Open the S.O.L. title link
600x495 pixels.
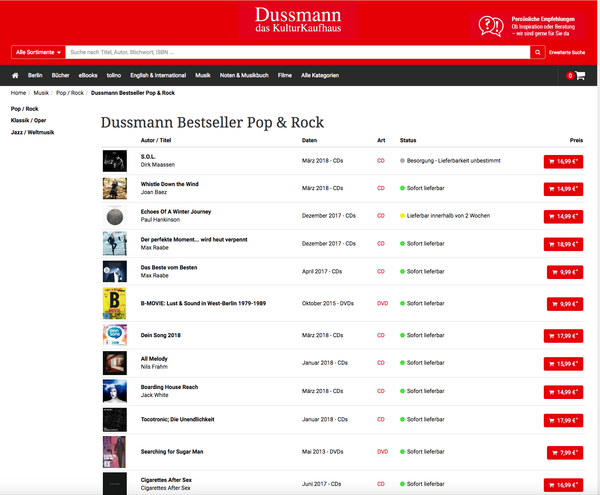point(148,156)
